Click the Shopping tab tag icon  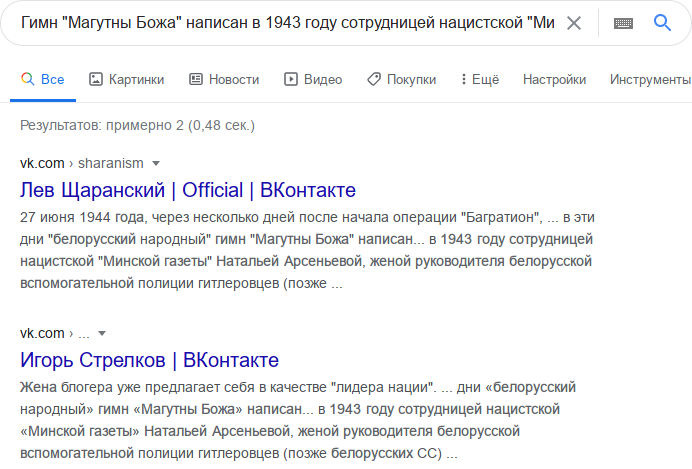pyautogui.click(x=373, y=79)
